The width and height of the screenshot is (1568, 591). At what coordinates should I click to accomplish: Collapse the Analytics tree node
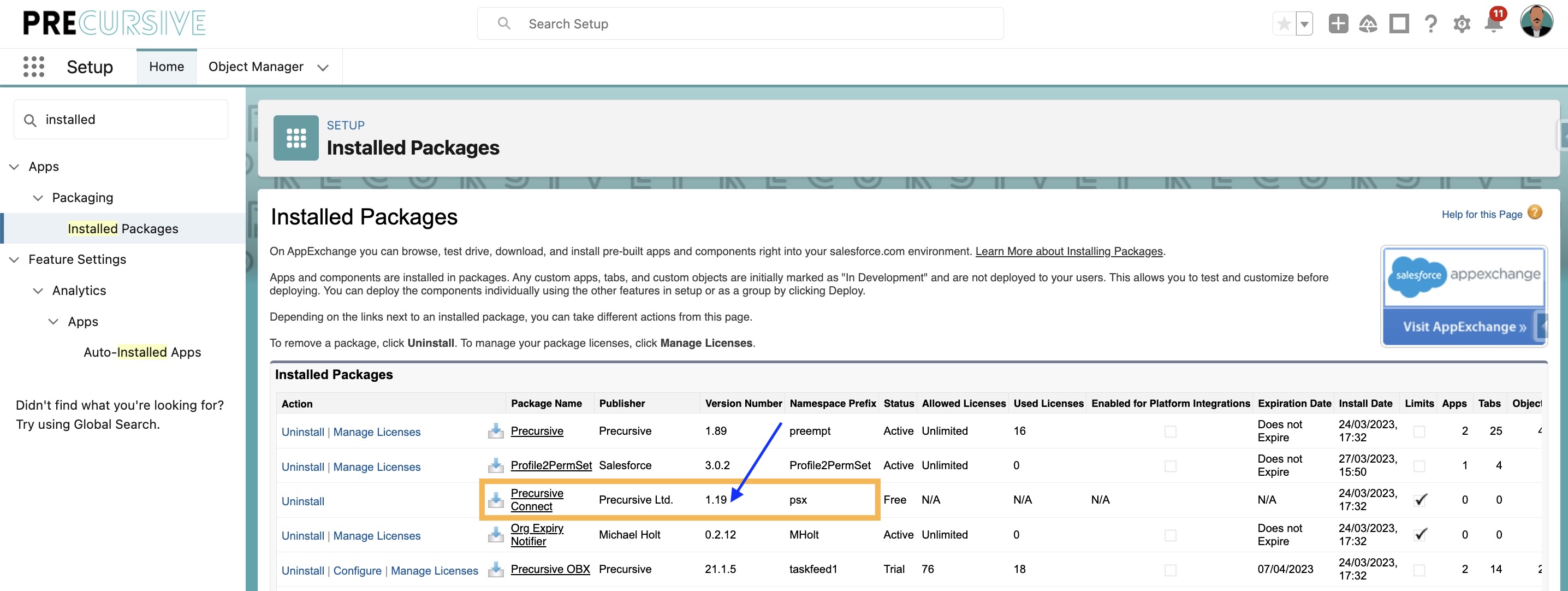(x=38, y=291)
